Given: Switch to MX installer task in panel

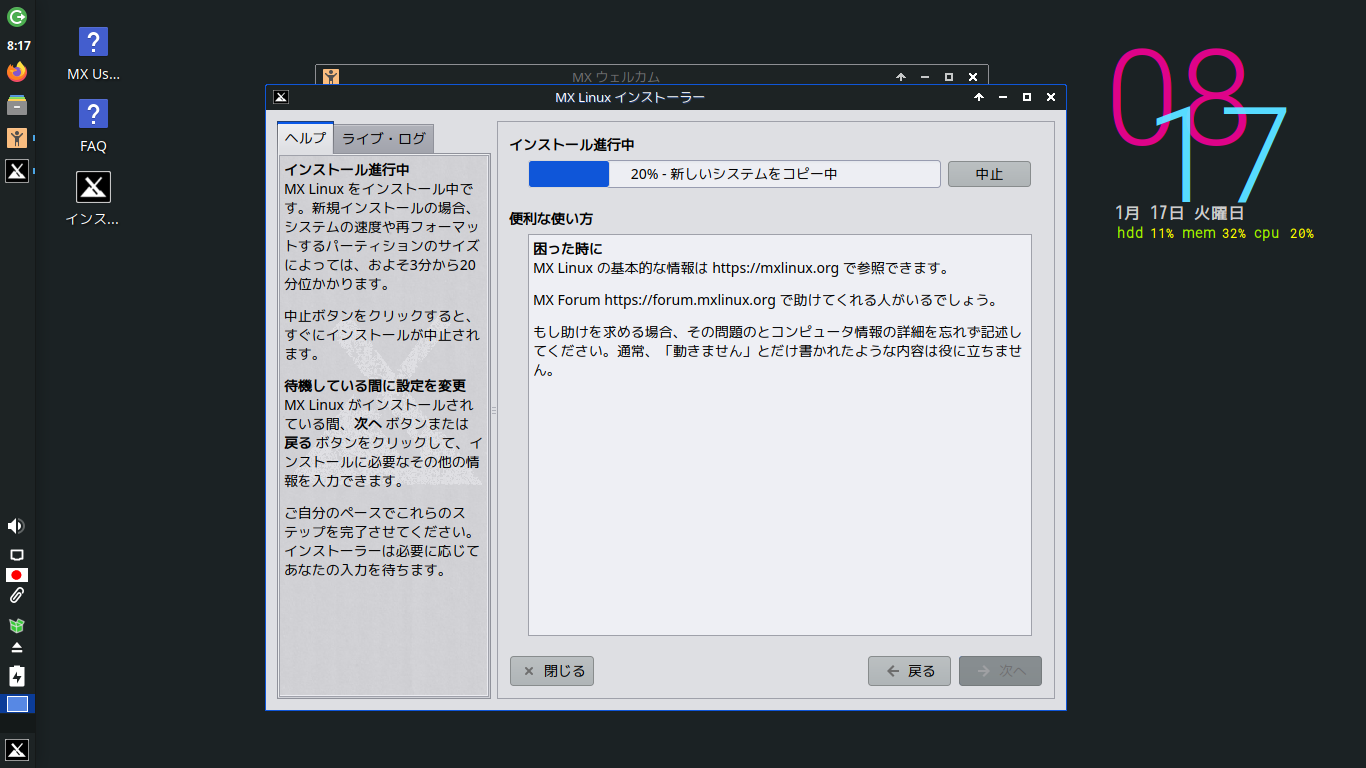Looking at the screenshot, I should pyautogui.click(x=17, y=171).
